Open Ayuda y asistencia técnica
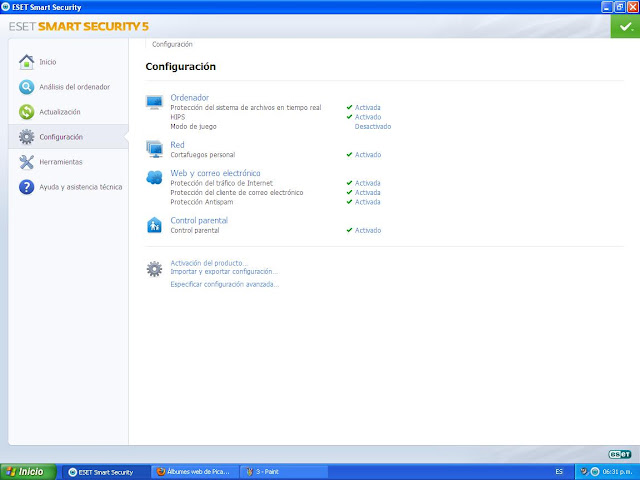Screen dimensions: 640x480 pyautogui.click(x=81, y=187)
